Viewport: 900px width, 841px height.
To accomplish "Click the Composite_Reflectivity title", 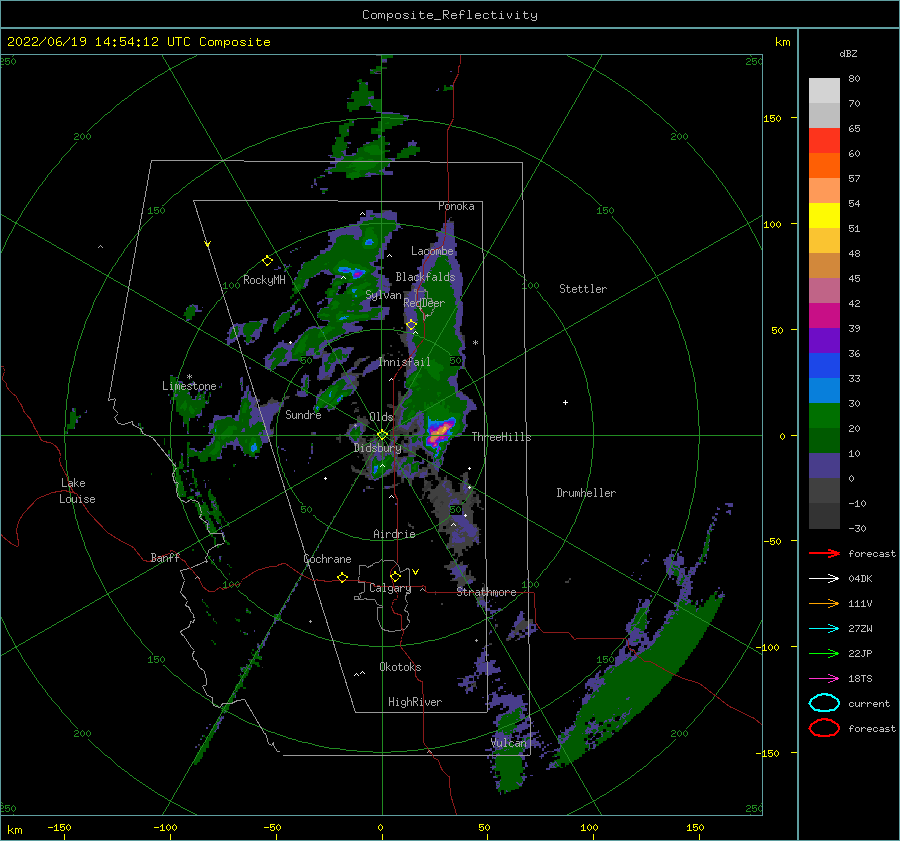I will [x=450, y=15].
